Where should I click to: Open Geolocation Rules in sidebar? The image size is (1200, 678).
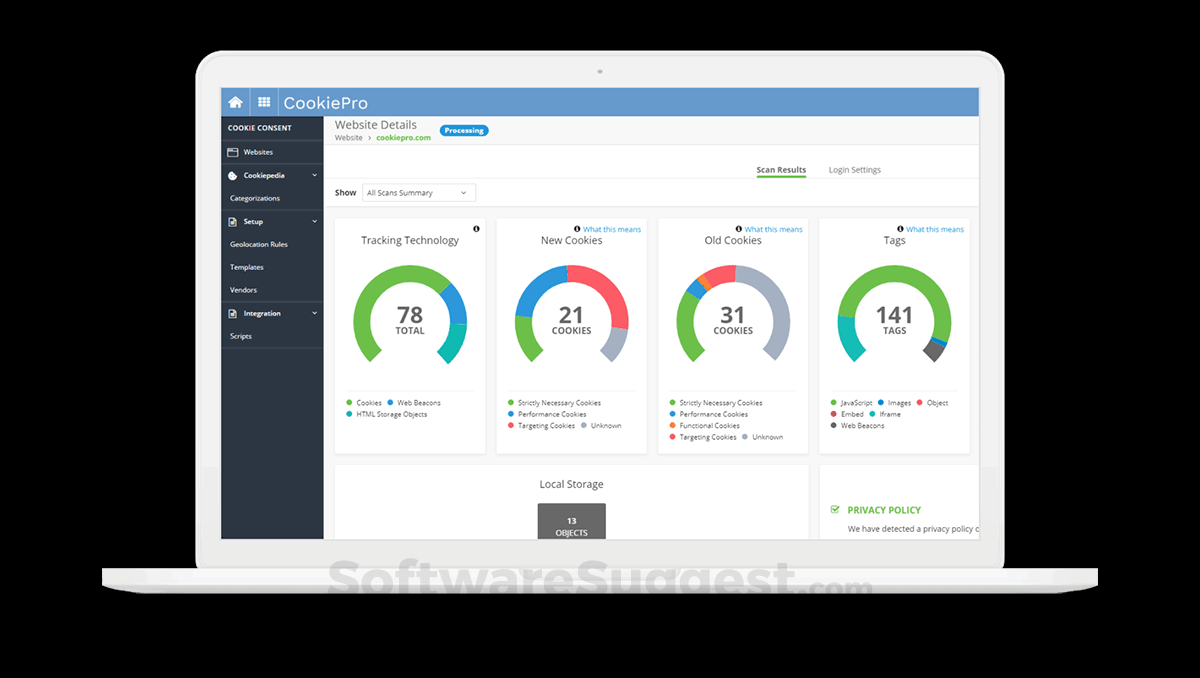[x=259, y=244]
